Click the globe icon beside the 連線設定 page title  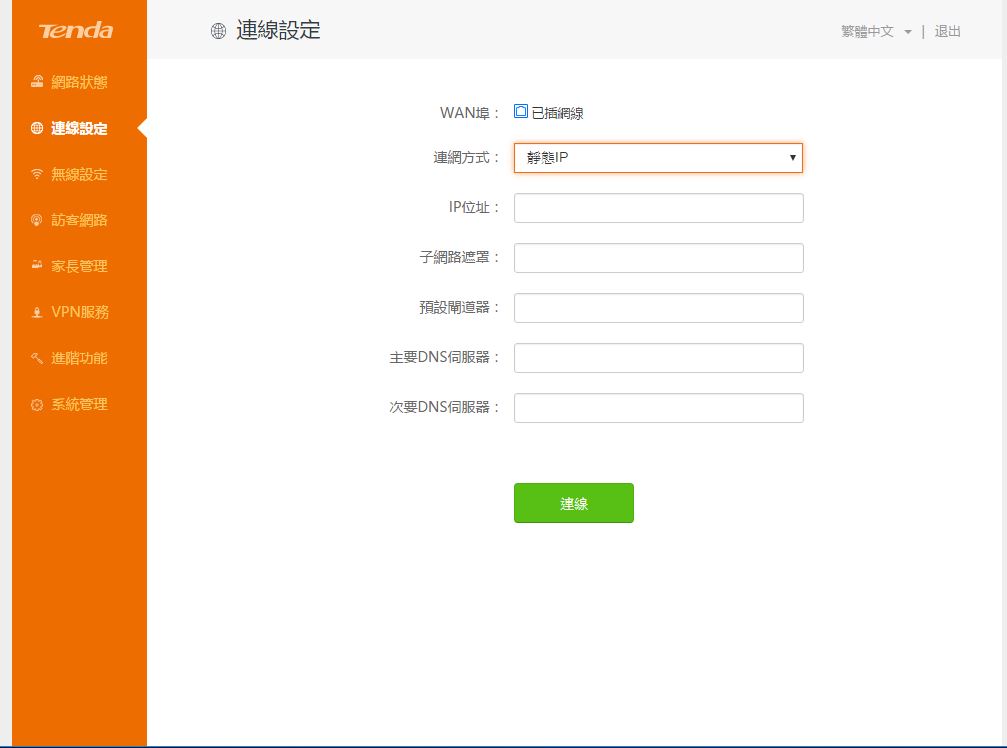click(x=218, y=31)
